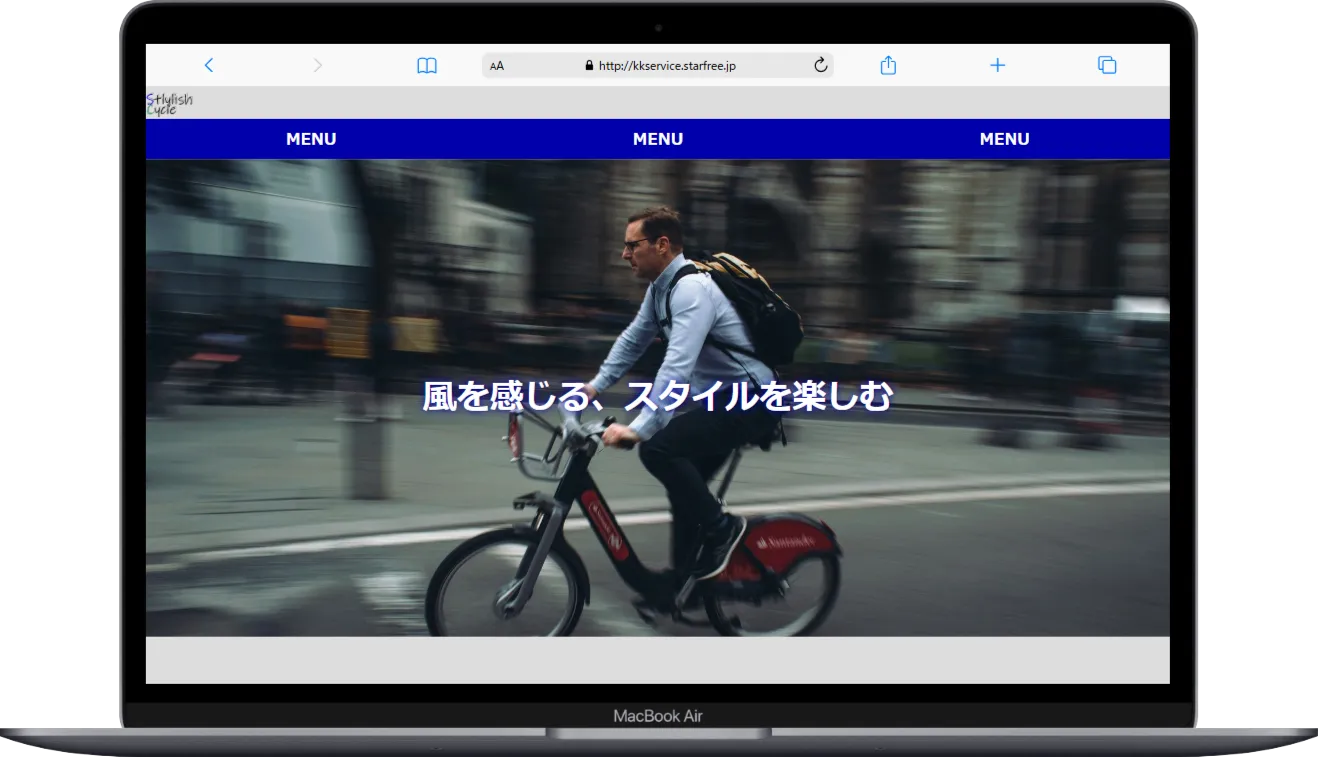The image size is (1318, 757).
Task: Click the back navigation arrow in Safari
Action: pos(209,64)
